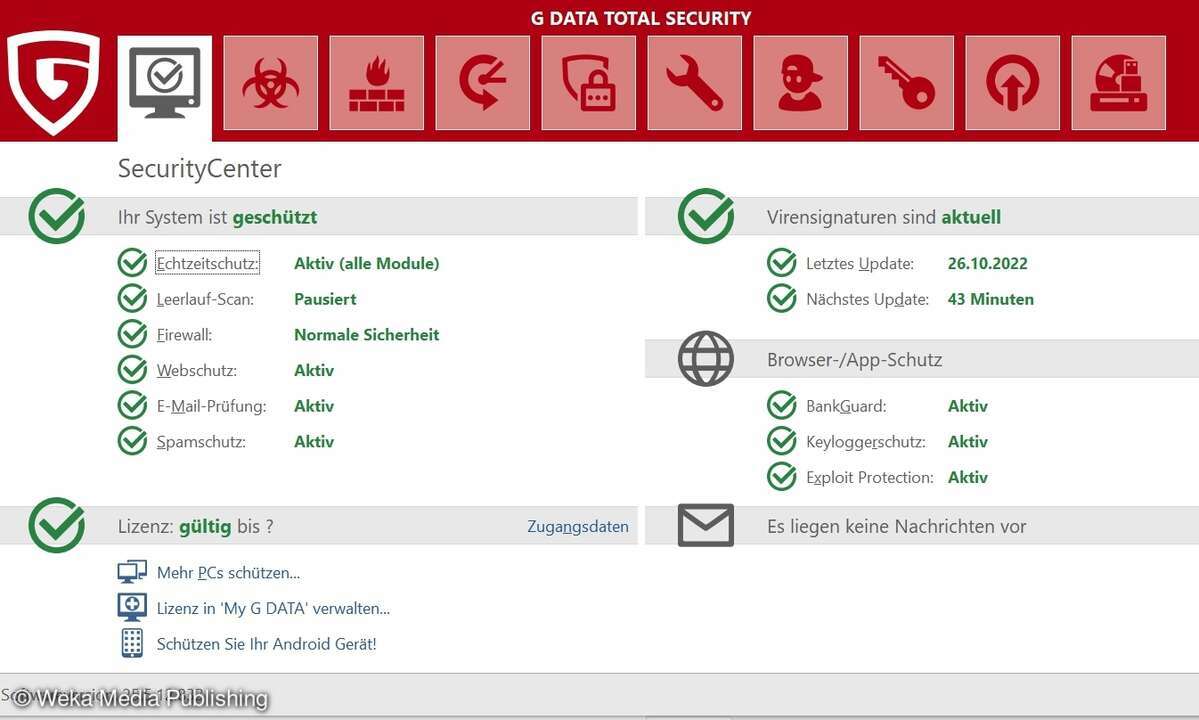Open the virus protection biohazard icon
This screenshot has height=720, width=1199.
pos(271,83)
